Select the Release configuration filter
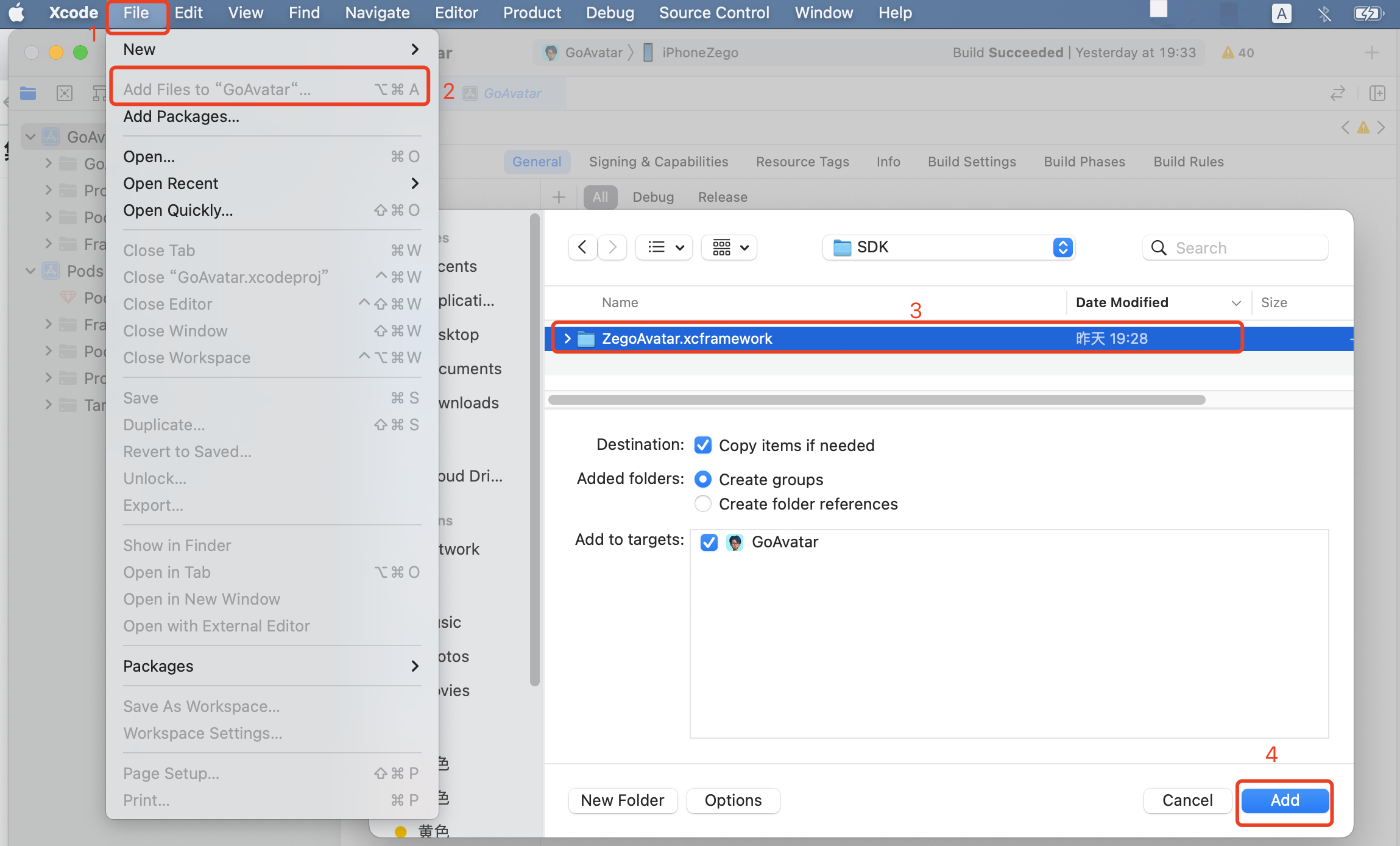 (723, 197)
